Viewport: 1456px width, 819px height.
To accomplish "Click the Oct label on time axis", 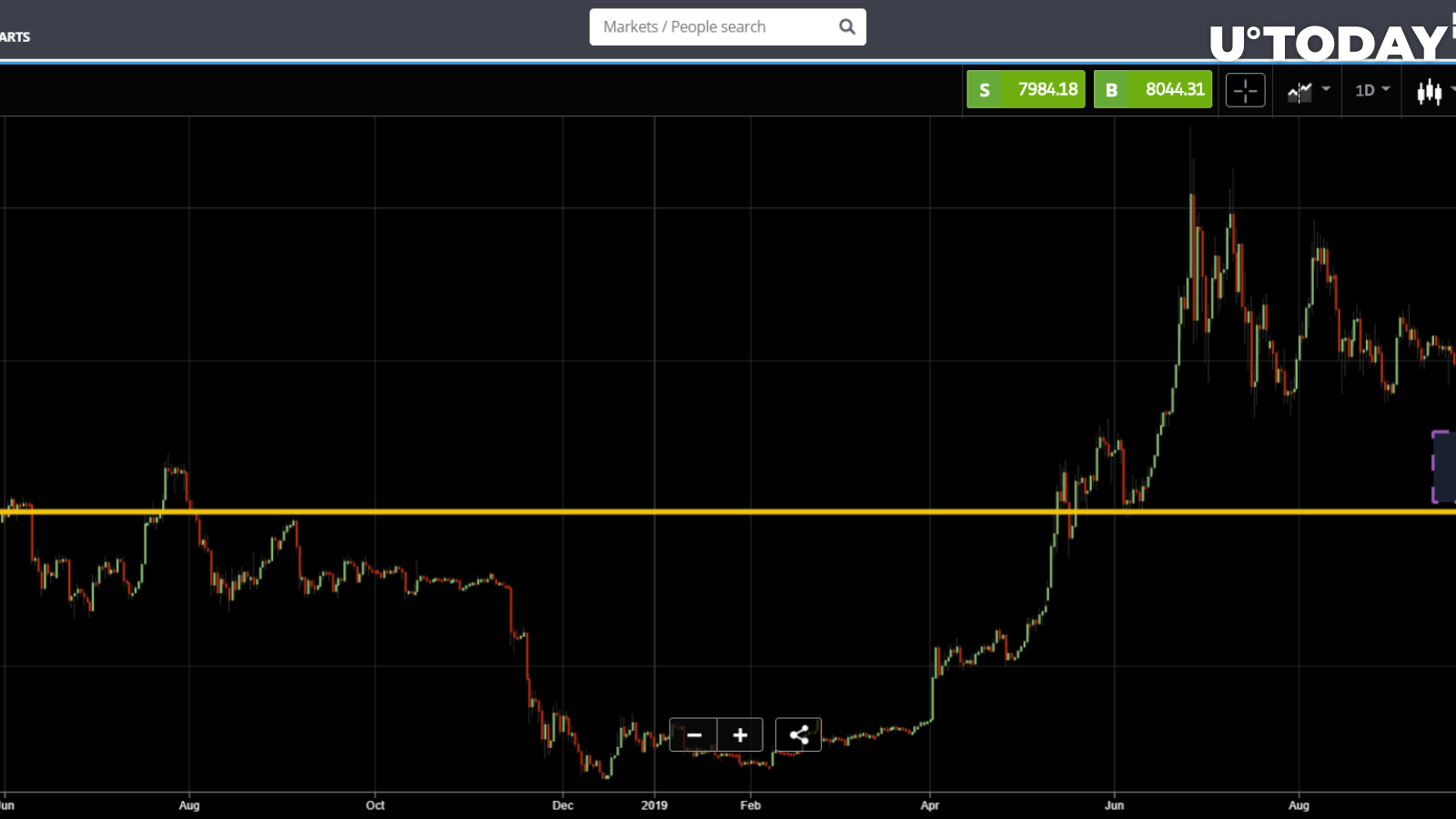I will click(x=375, y=805).
